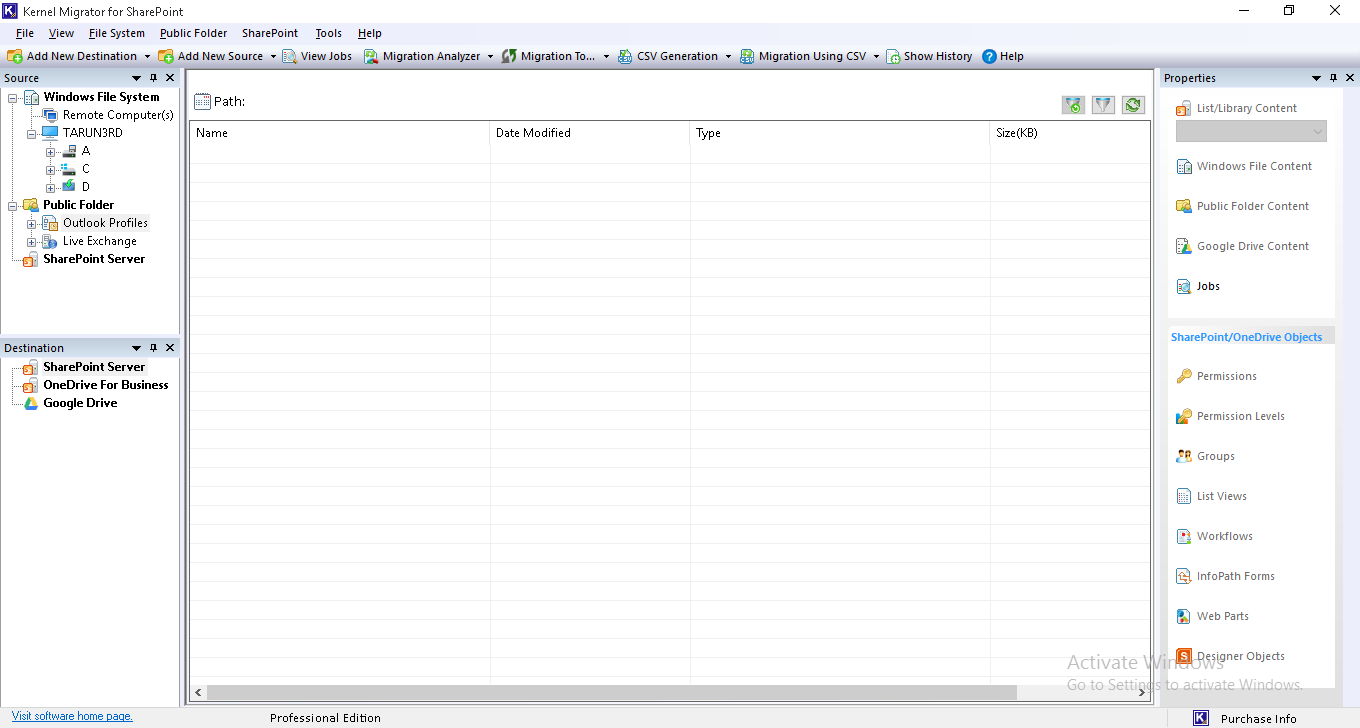
Task: Open the Public Folder menu
Action: pos(194,33)
